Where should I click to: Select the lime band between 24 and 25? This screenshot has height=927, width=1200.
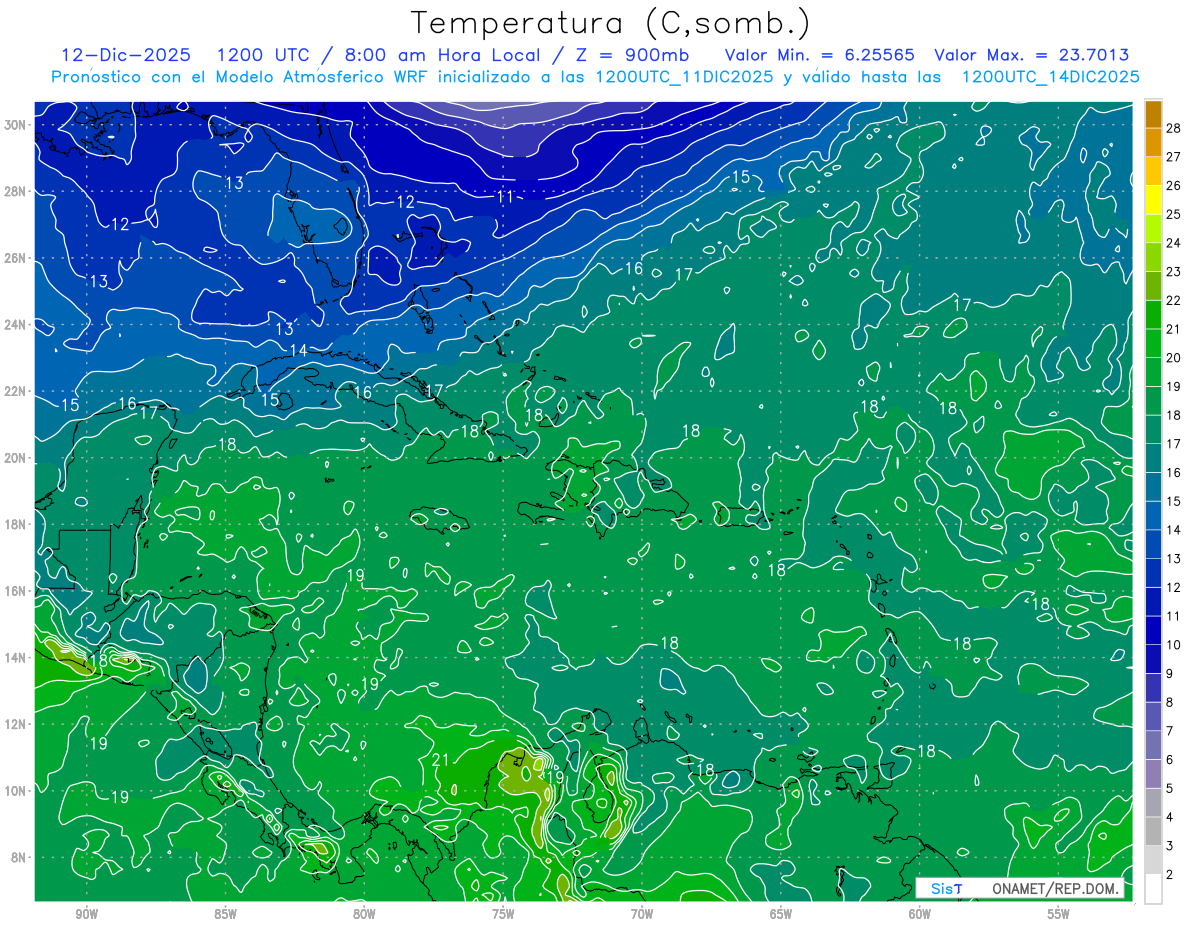tap(1153, 228)
